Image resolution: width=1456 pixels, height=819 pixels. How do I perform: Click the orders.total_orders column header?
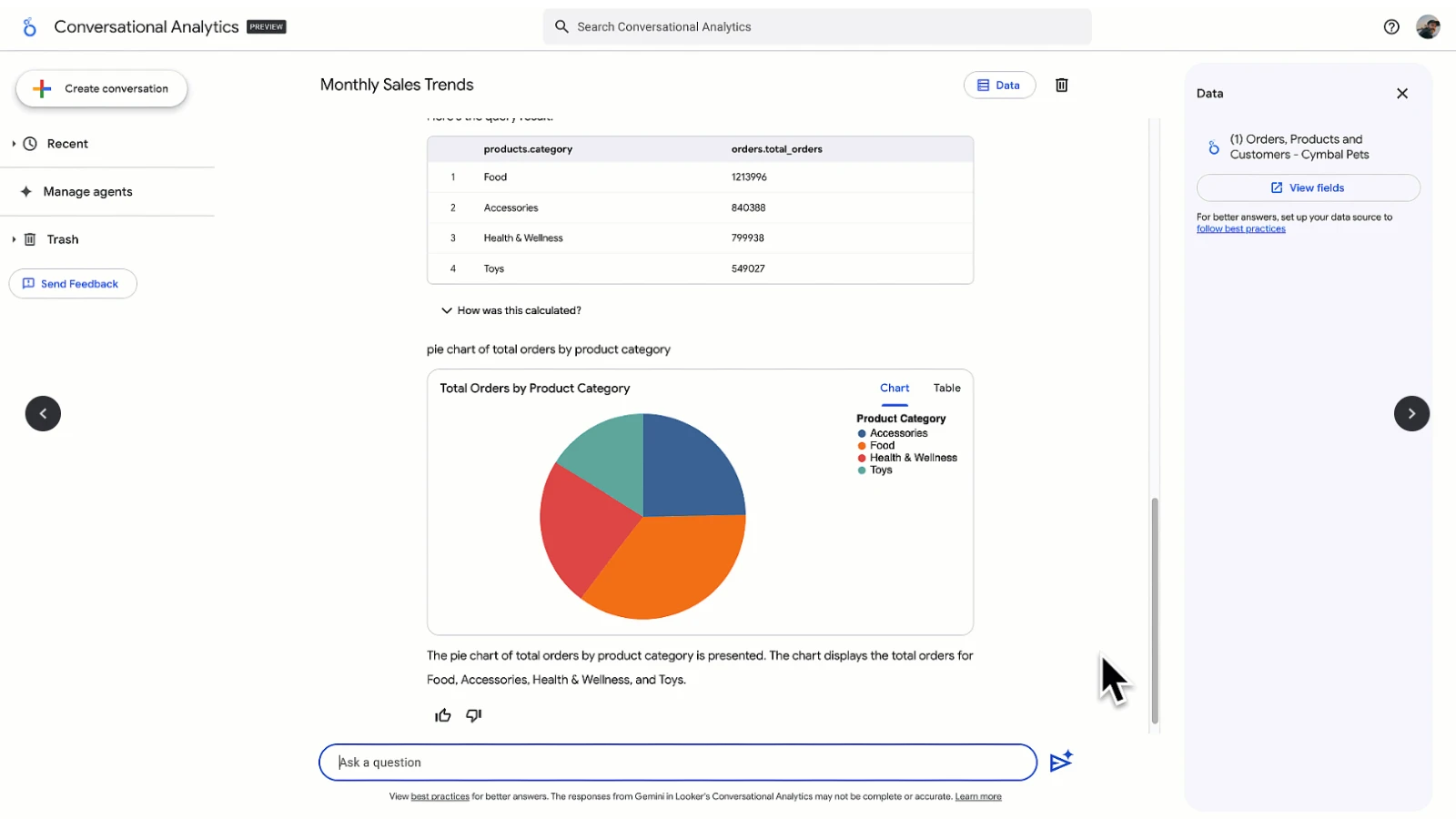click(776, 149)
